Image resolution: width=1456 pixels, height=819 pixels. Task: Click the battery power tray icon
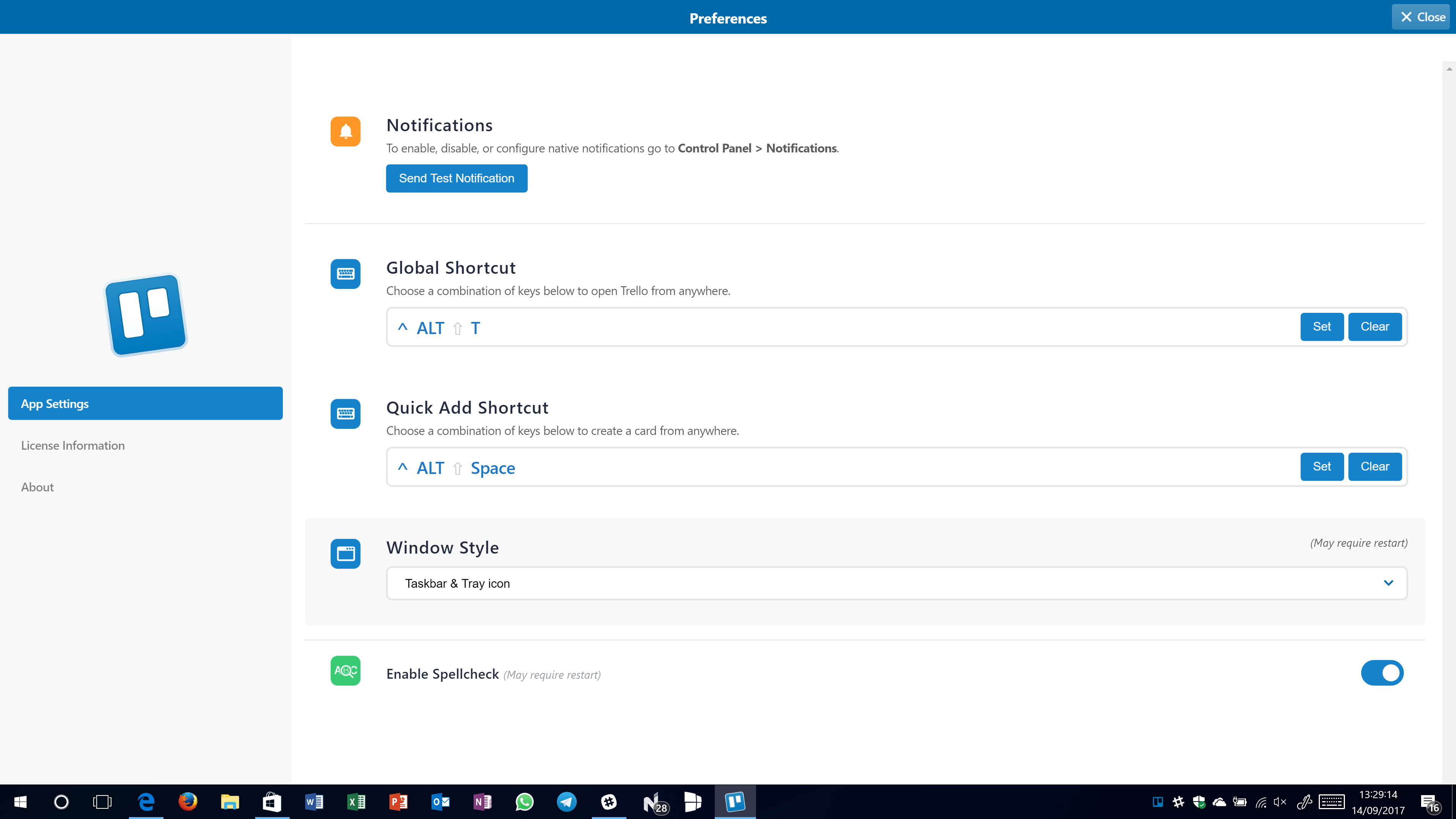coord(1239,802)
